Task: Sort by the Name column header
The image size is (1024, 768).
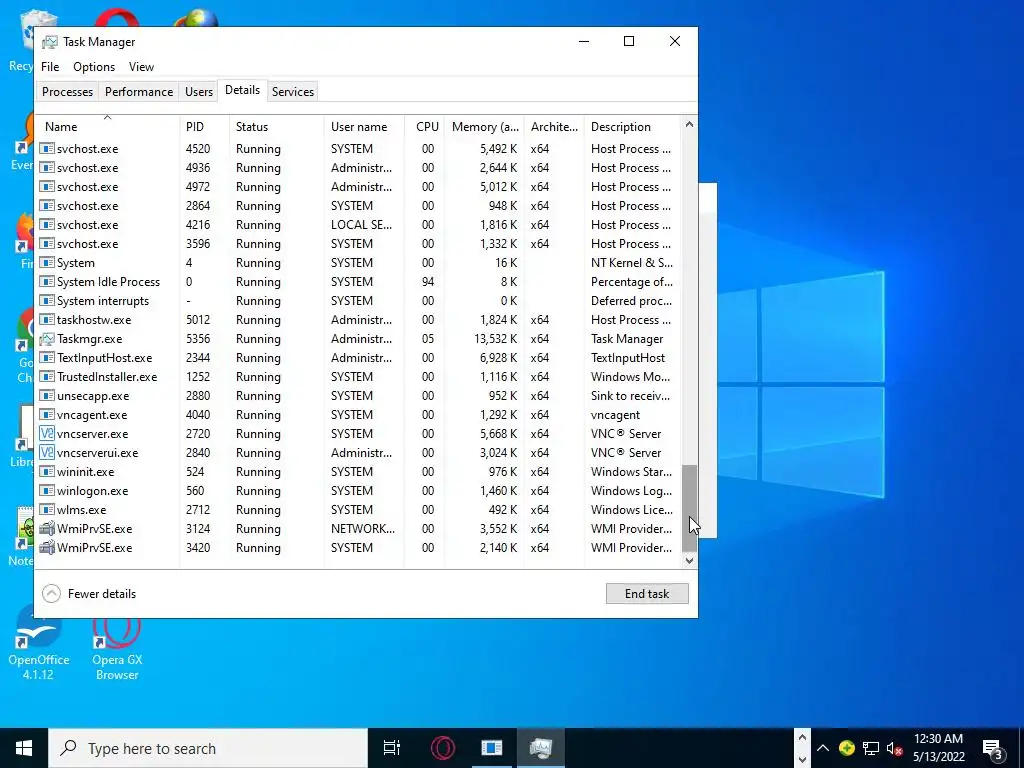Action: tap(108, 127)
